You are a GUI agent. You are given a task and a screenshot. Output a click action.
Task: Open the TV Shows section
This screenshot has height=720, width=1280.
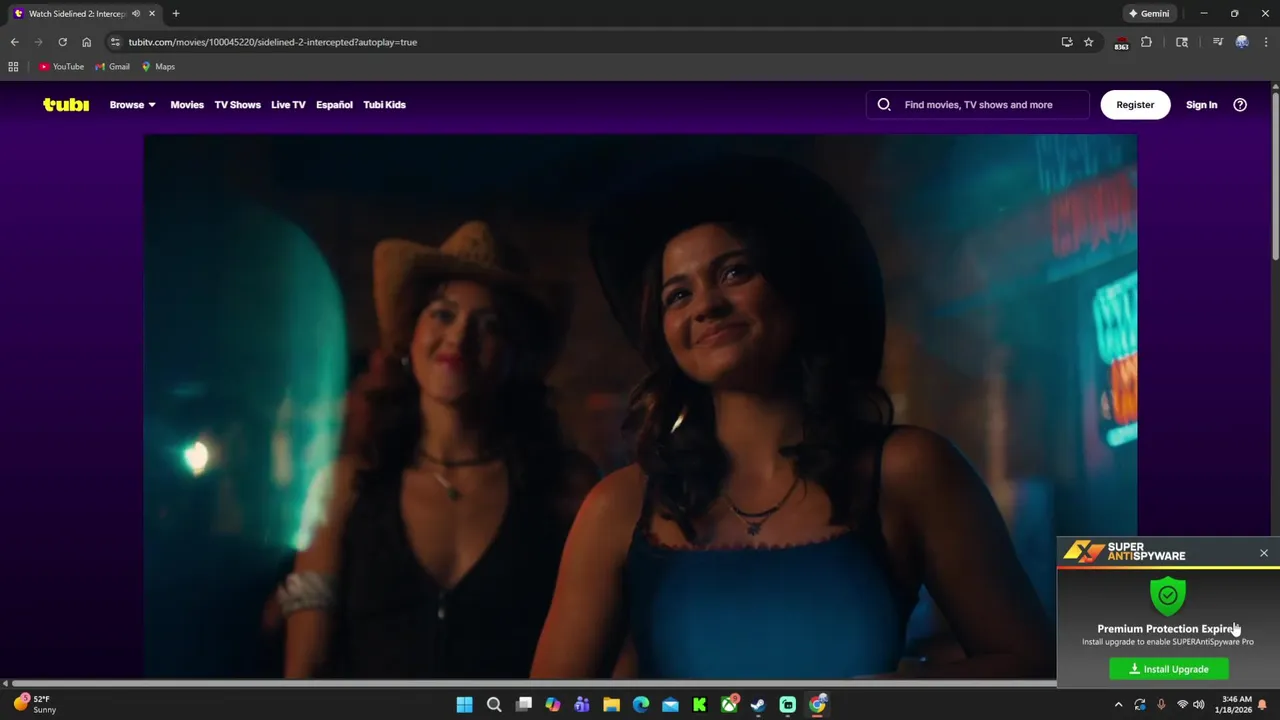(x=237, y=104)
